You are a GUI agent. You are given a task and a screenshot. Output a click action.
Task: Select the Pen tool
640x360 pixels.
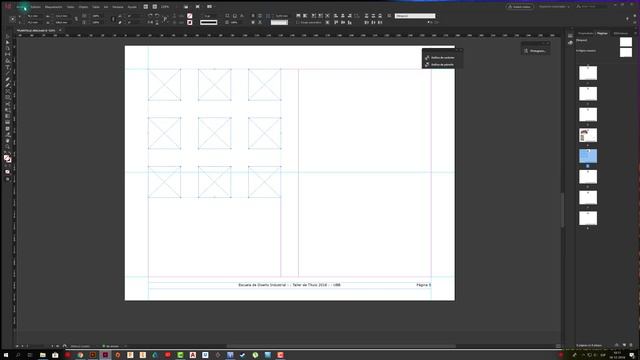point(7,80)
